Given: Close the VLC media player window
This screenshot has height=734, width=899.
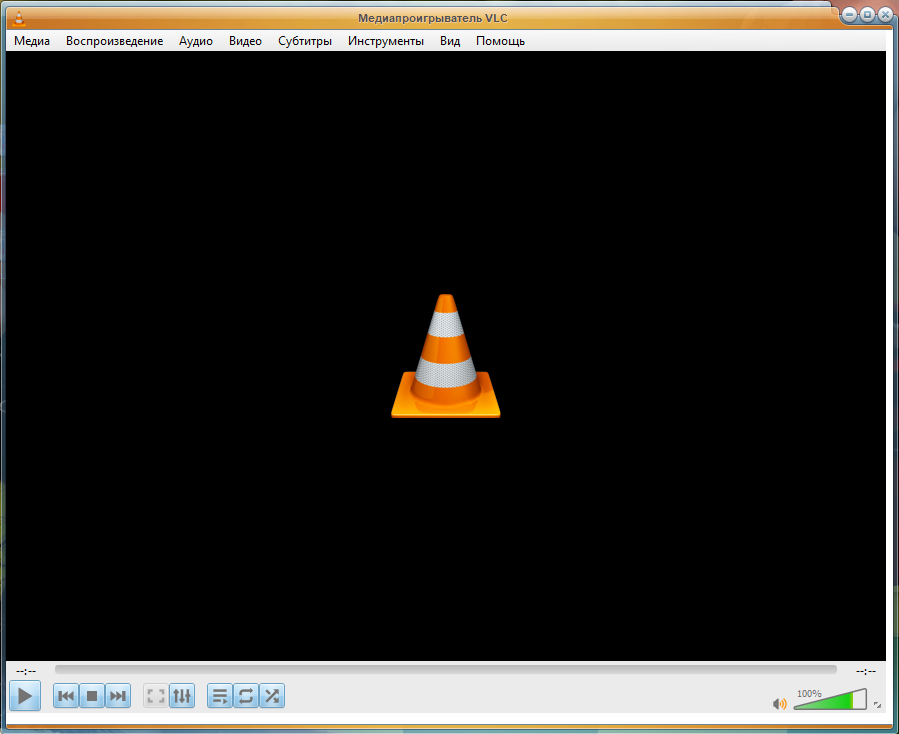Looking at the screenshot, I should tap(885, 15).
